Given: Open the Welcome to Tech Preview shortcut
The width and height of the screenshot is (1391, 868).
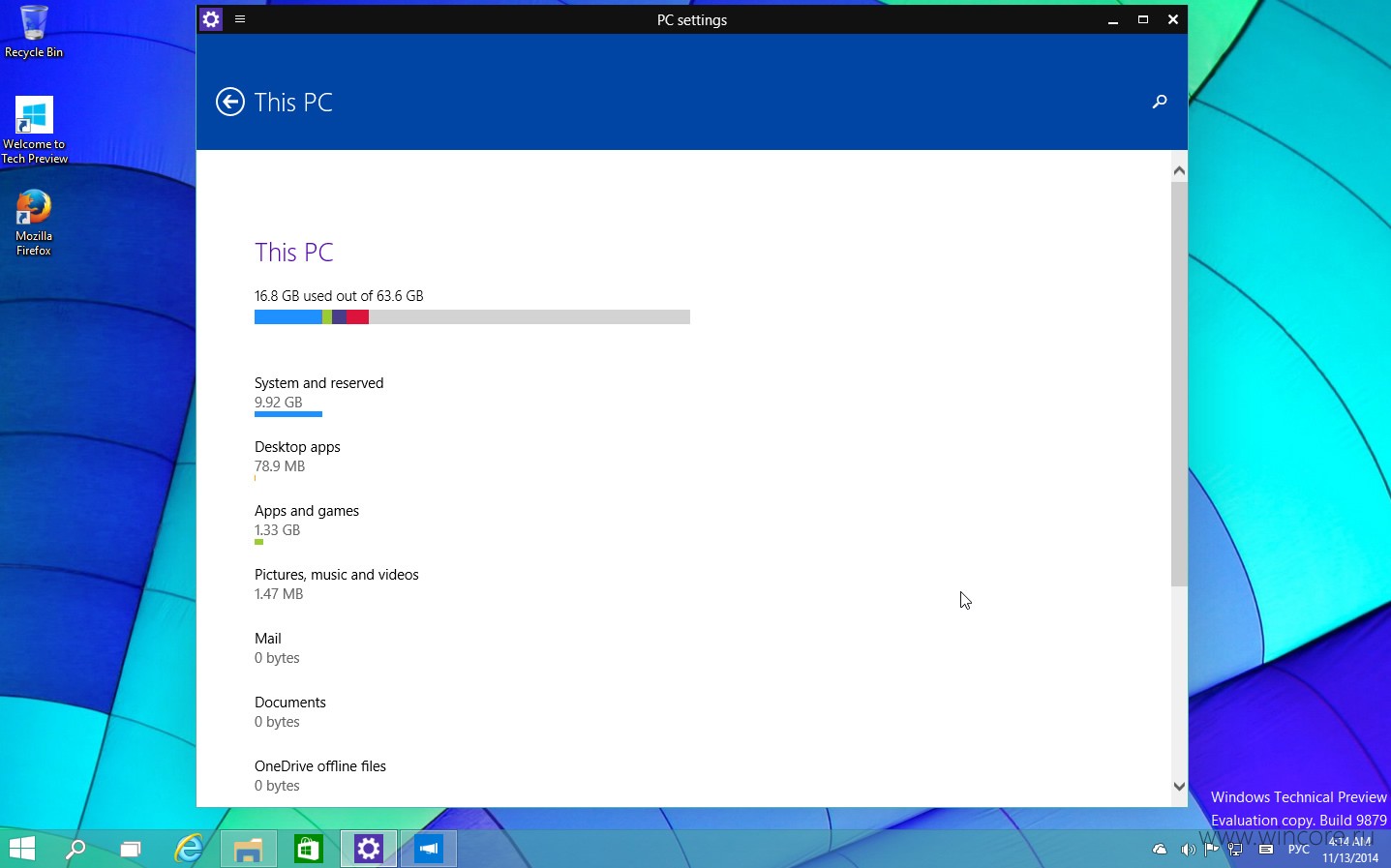Looking at the screenshot, I should [34, 130].
